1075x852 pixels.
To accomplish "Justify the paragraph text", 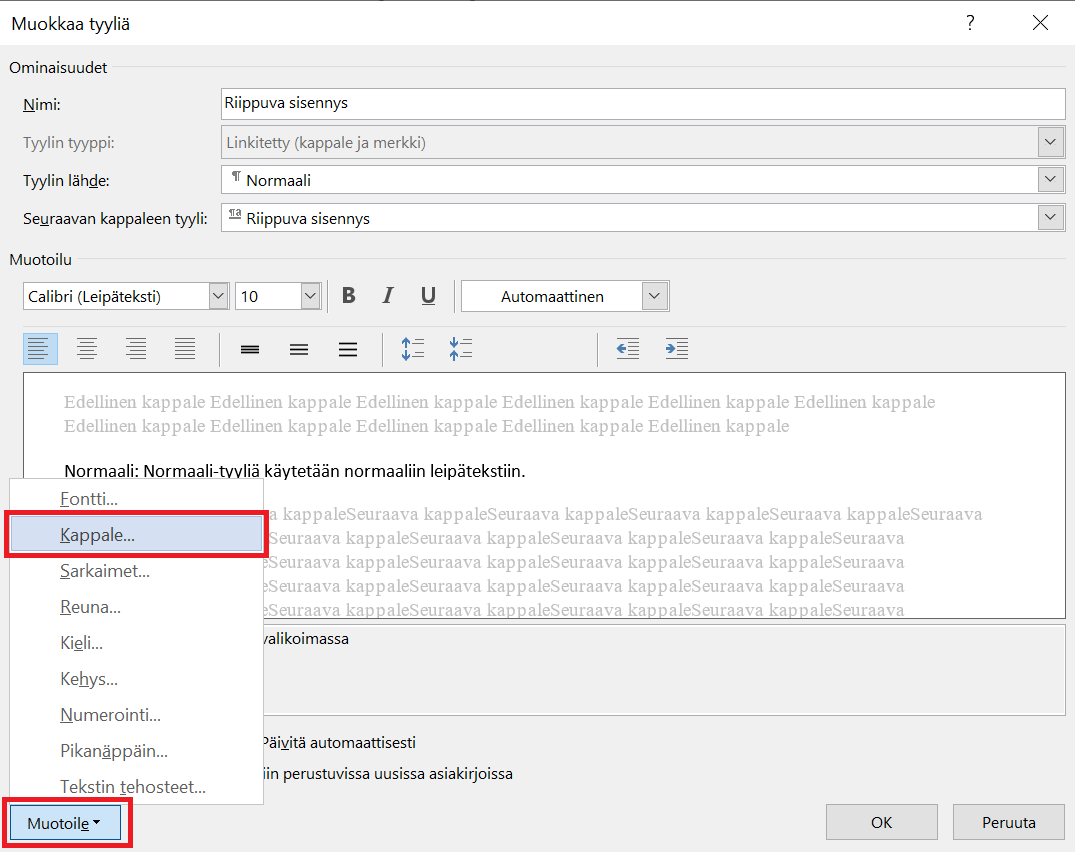I will (184, 349).
